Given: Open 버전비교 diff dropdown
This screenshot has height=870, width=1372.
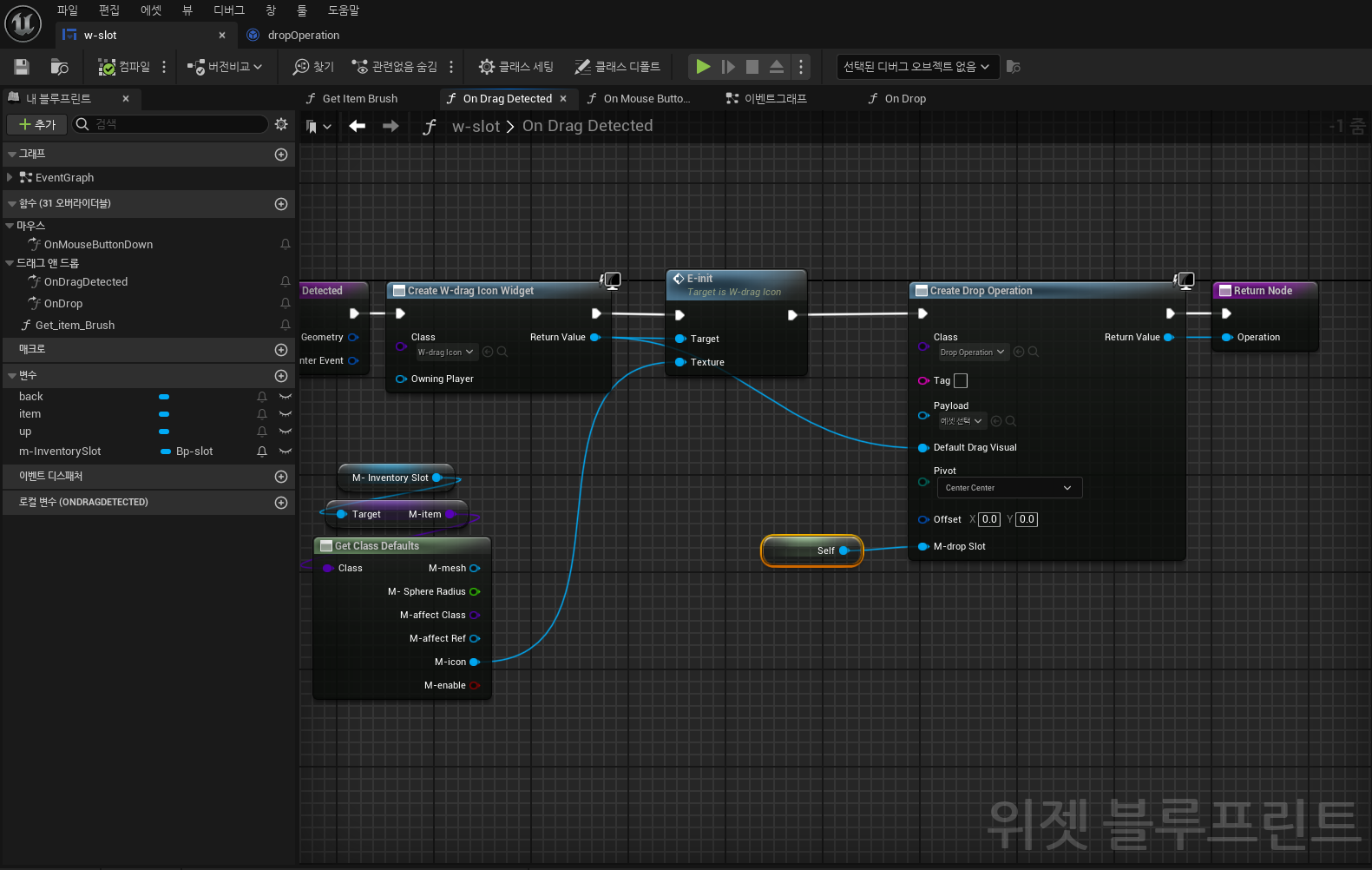Looking at the screenshot, I should [x=225, y=67].
